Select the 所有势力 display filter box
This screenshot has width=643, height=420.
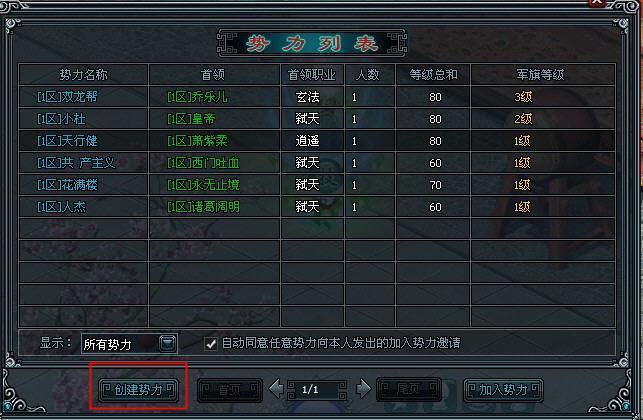tap(129, 344)
